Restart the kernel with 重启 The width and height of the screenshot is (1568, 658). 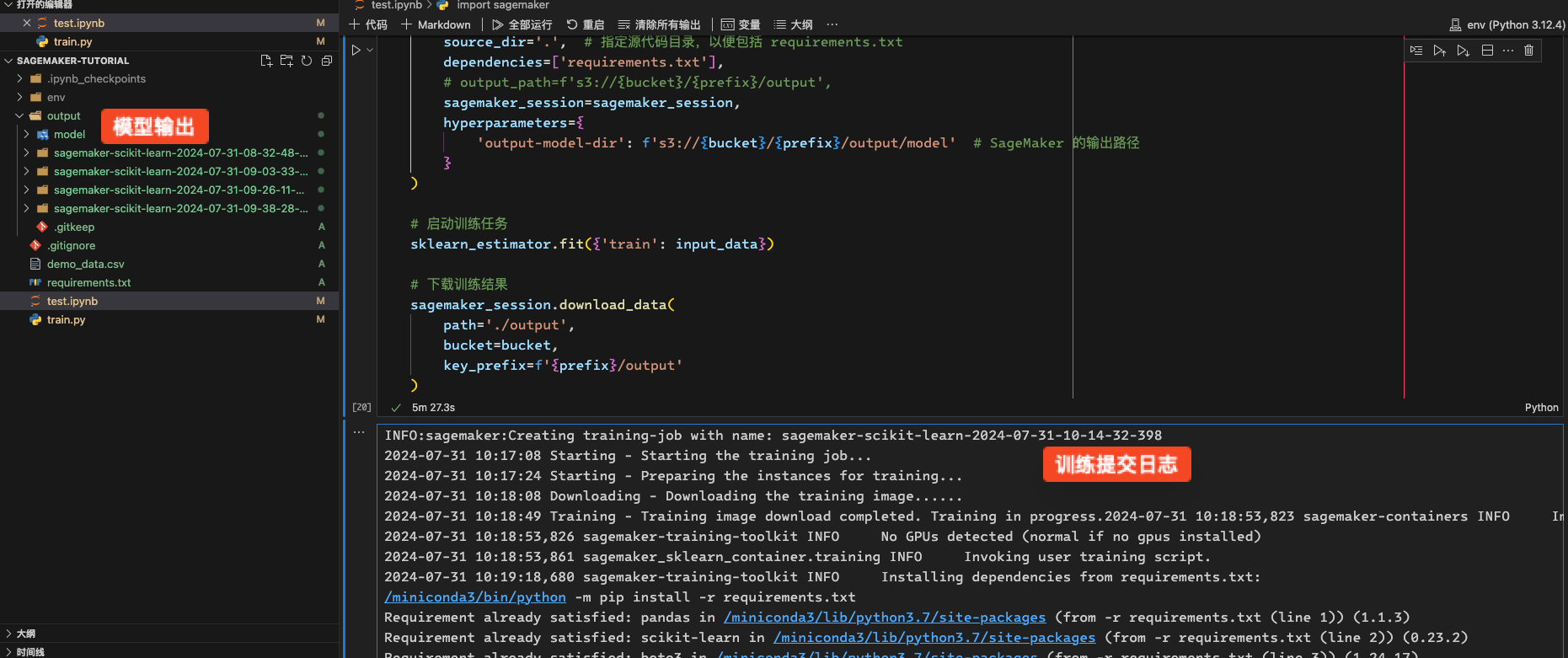[x=586, y=24]
